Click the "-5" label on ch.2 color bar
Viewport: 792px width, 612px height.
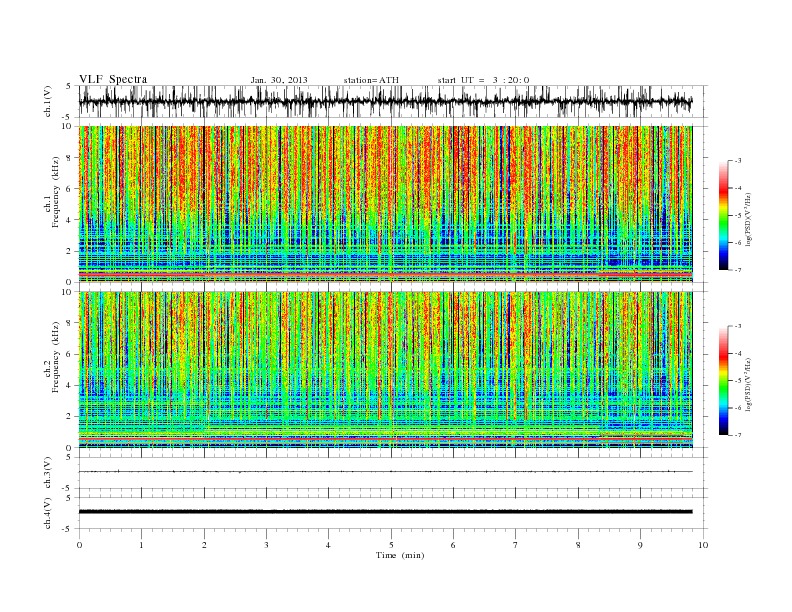737,381
